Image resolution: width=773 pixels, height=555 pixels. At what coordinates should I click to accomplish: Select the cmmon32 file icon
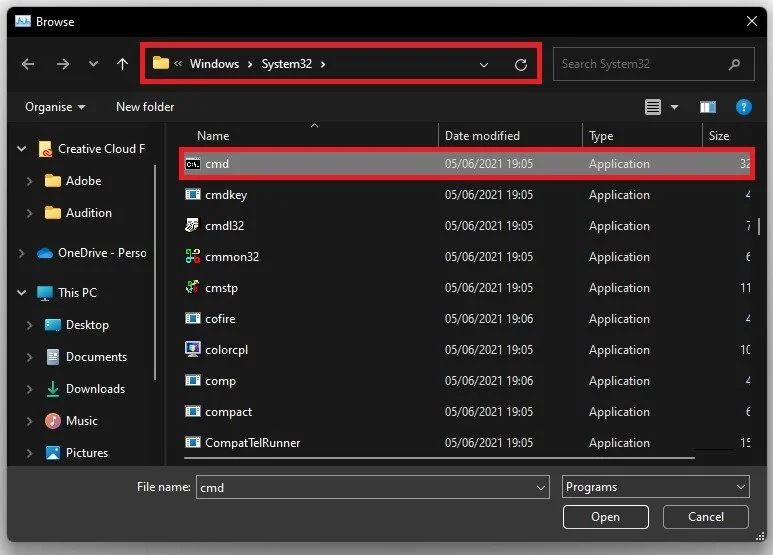[192, 256]
